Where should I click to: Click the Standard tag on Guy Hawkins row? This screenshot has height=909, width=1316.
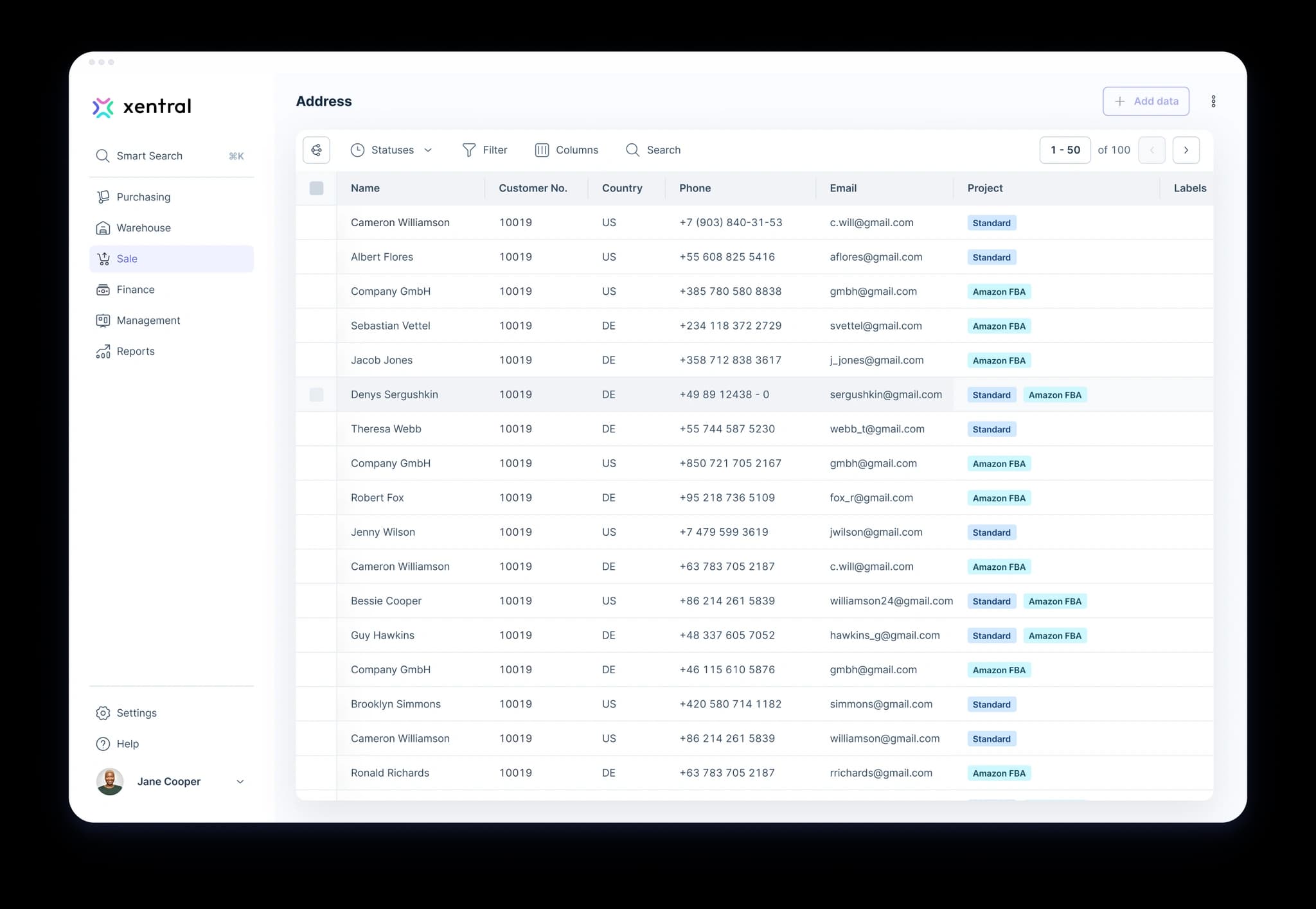991,636
